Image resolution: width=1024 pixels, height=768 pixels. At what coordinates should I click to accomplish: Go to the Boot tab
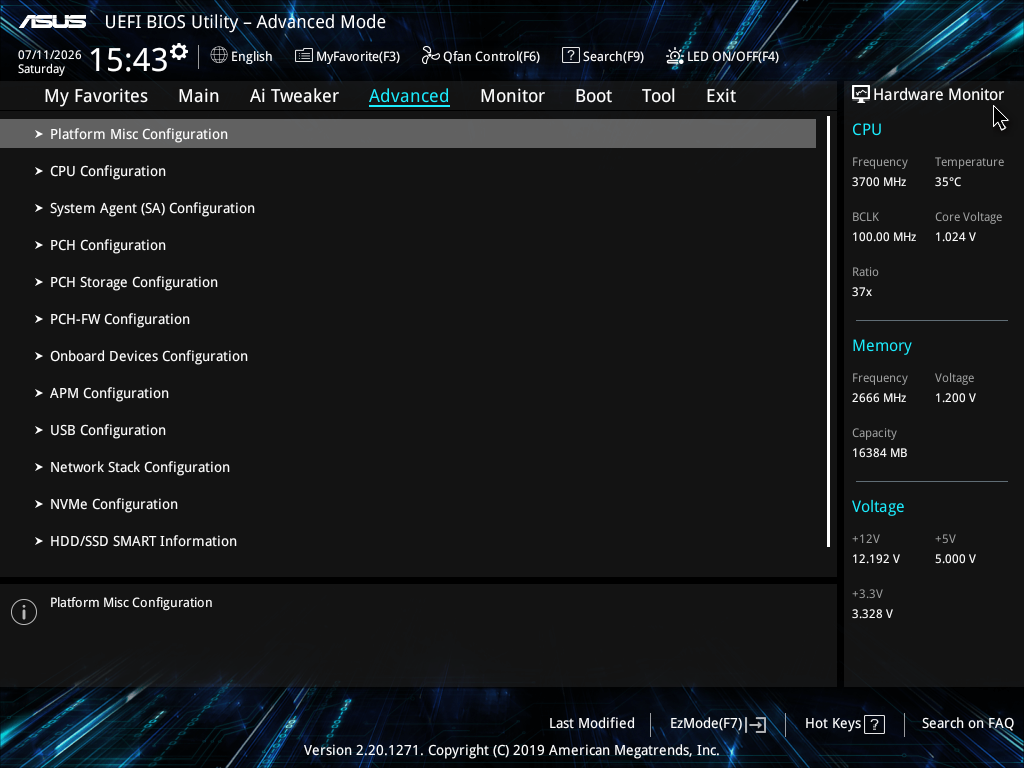pyautogui.click(x=594, y=96)
